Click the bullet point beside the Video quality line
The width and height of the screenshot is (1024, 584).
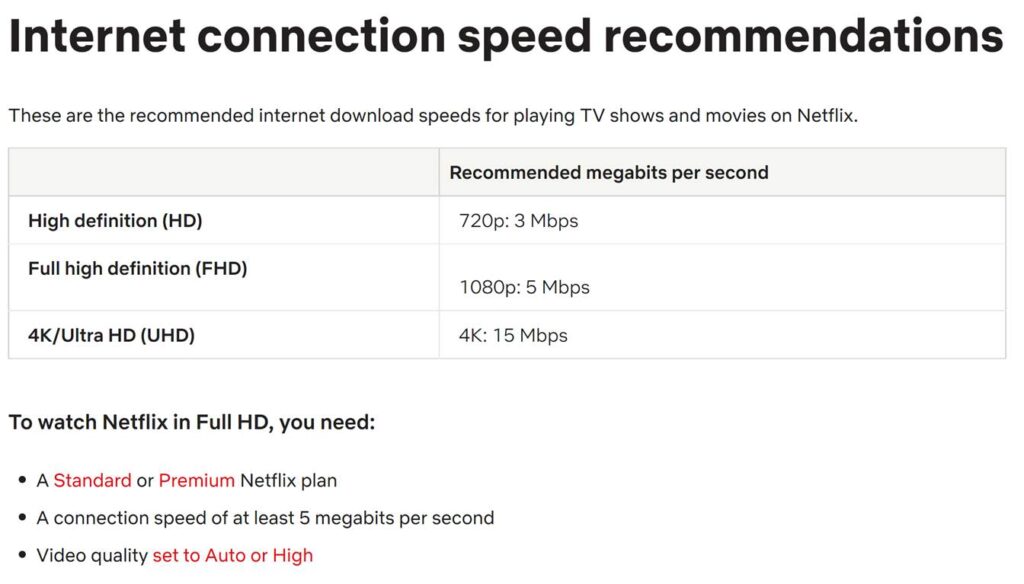pos(22,555)
